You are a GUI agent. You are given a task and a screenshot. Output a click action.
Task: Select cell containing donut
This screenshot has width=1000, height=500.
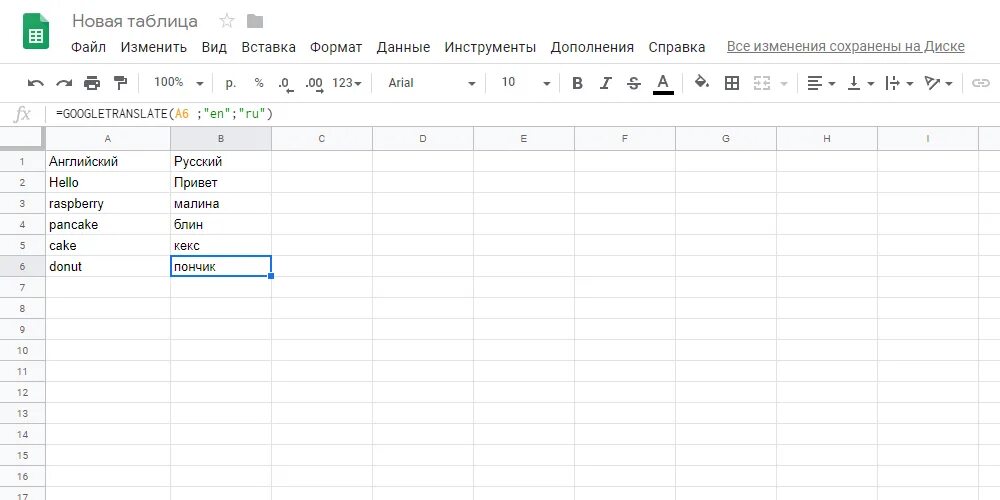pos(108,267)
